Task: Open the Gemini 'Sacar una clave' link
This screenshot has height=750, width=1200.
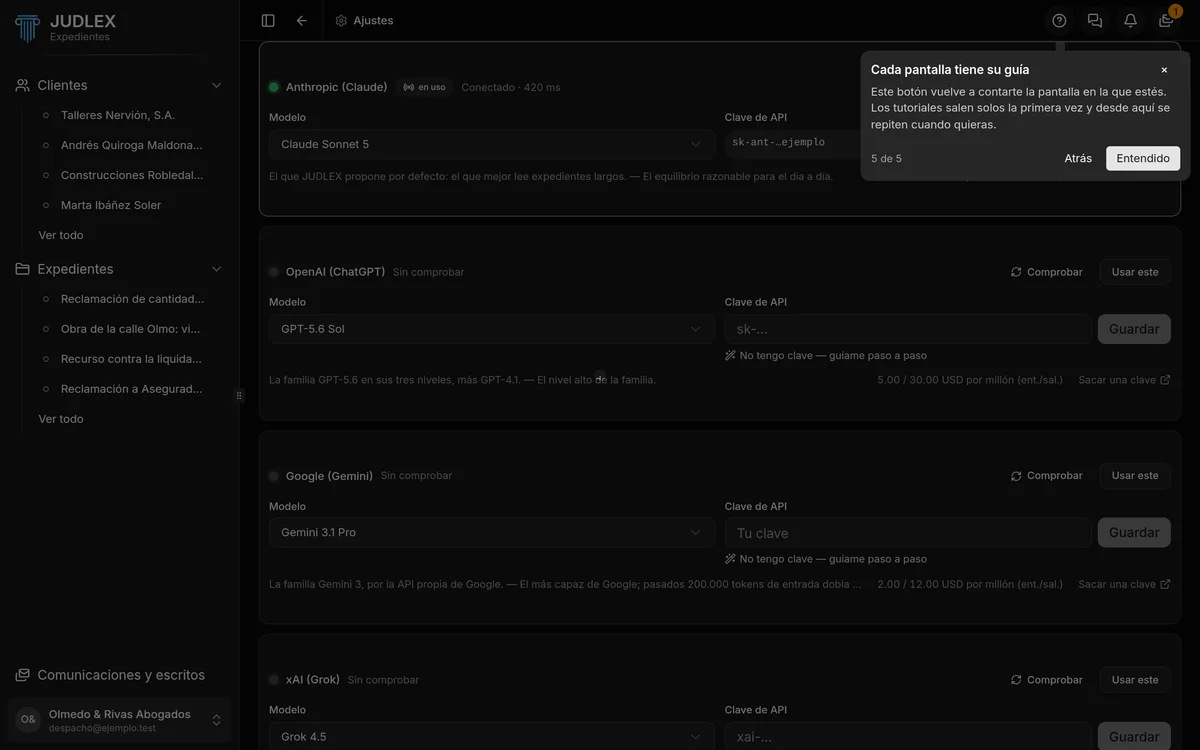Action: (x=1124, y=584)
